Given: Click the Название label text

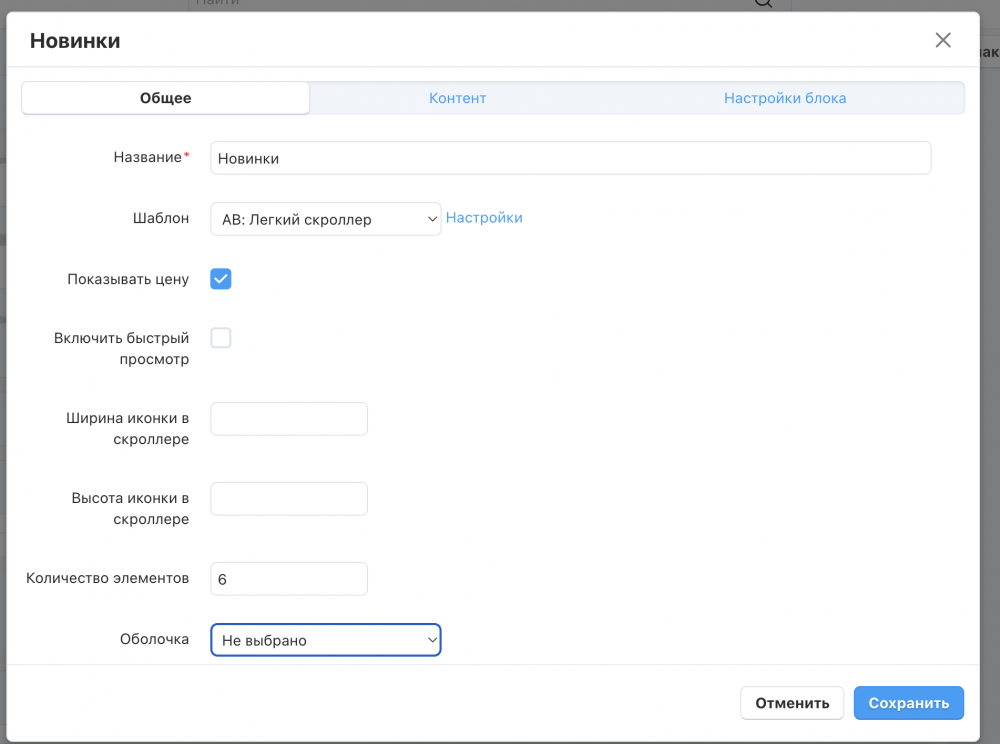Looking at the screenshot, I should tap(147, 157).
